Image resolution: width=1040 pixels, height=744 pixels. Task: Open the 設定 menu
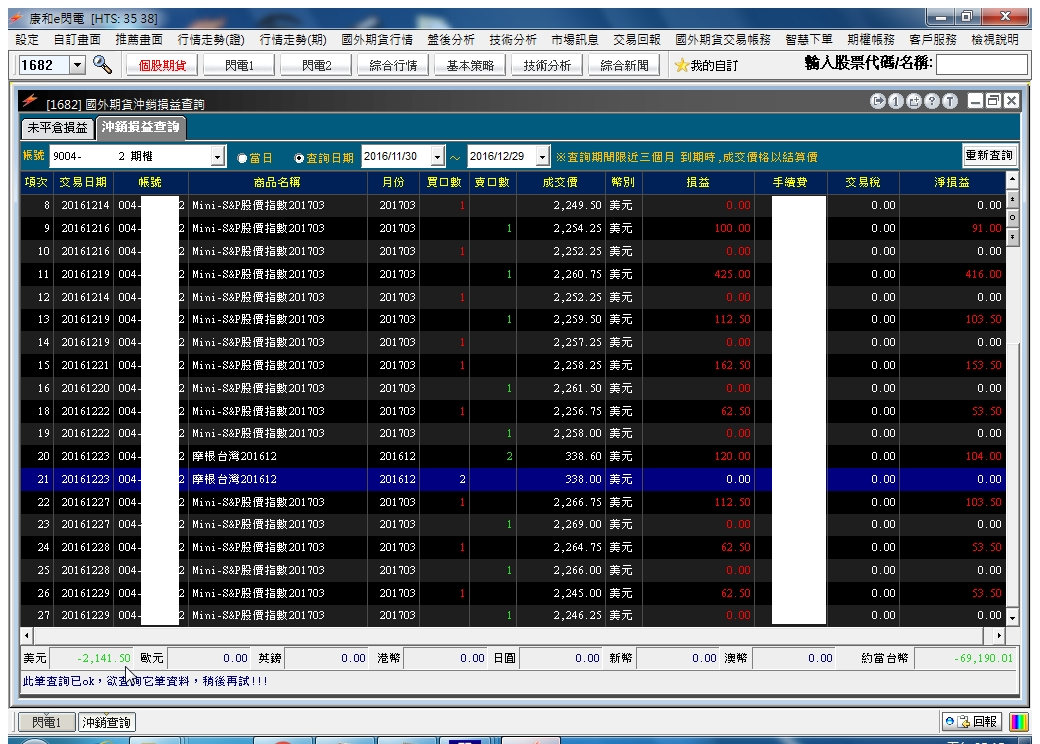click(27, 40)
